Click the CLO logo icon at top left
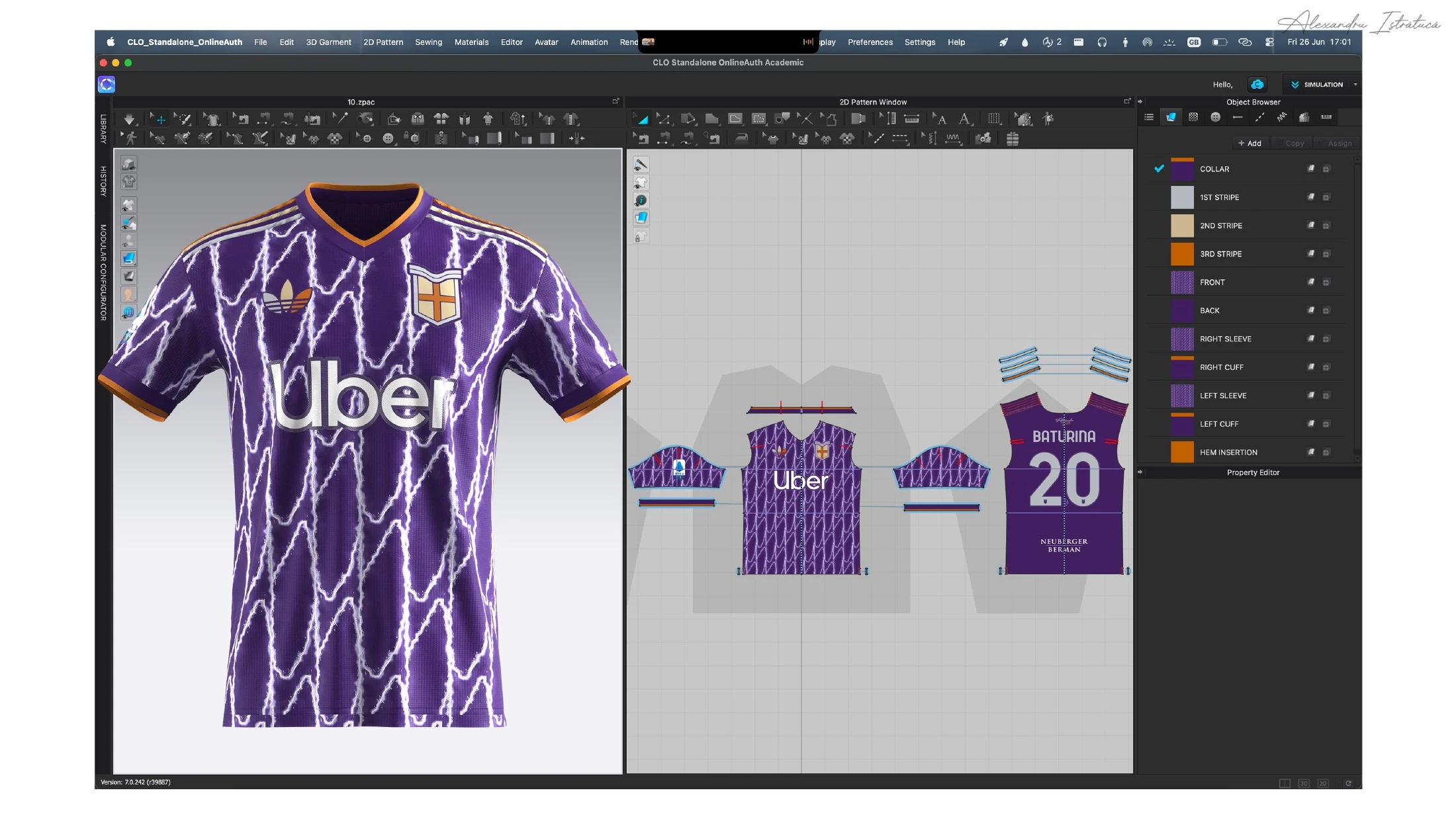Viewport: 1456px width, 819px height. (x=107, y=84)
